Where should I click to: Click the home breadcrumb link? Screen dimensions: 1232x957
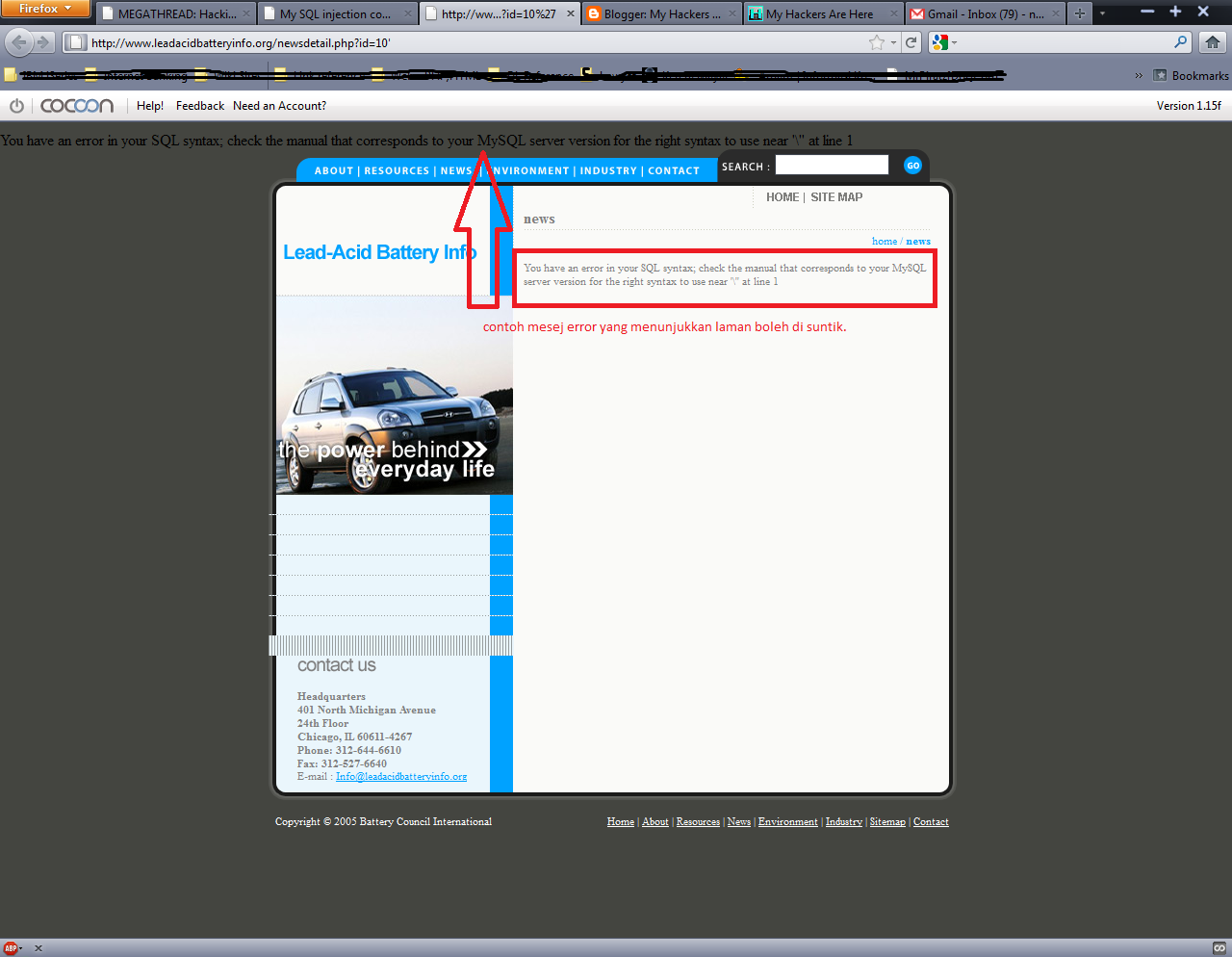(x=885, y=242)
